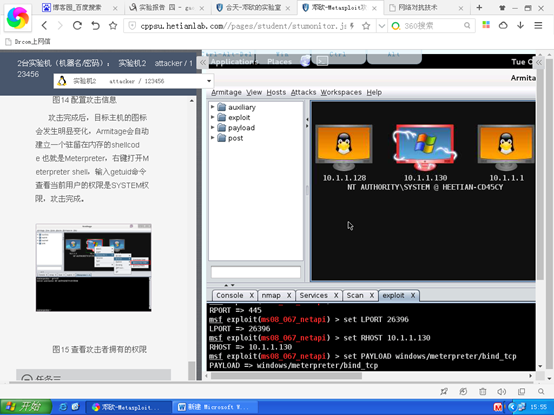Expand the exploit module folder
The width and height of the screenshot is (554, 415).
[x=212, y=117]
